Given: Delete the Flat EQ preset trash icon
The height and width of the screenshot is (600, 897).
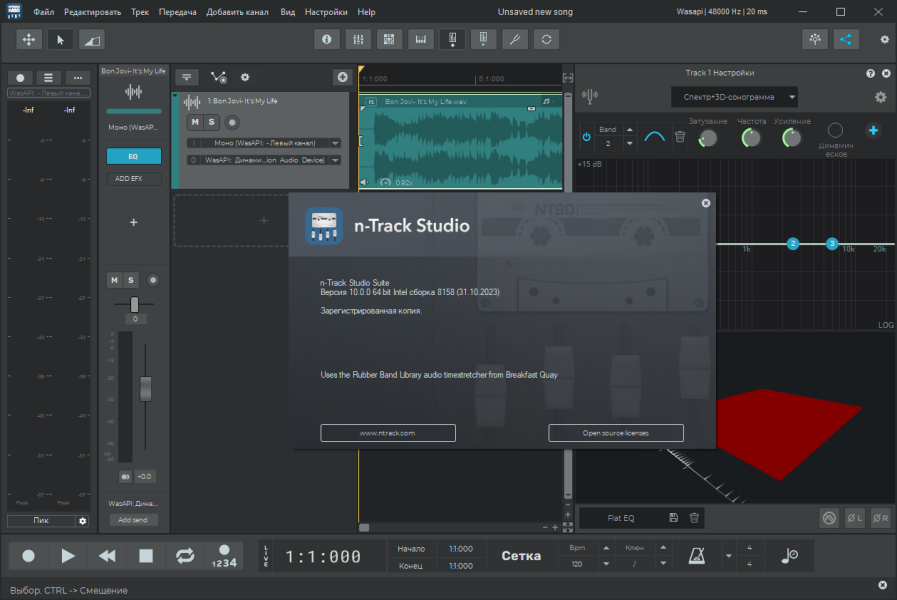Looking at the screenshot, I should pyautogui.click(x=694, y=518).
